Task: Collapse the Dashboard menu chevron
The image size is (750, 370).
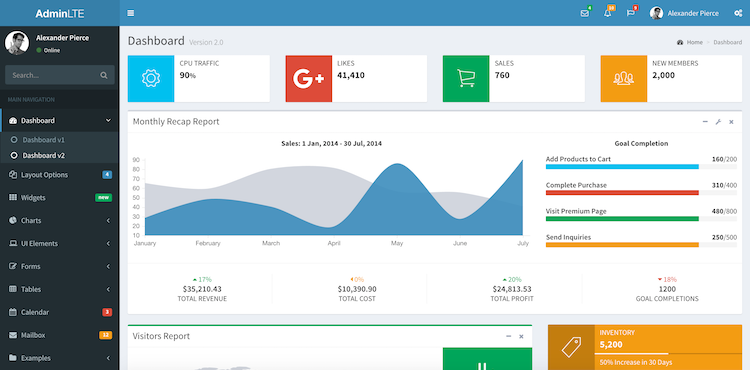Action: click(x=108, y=120)
